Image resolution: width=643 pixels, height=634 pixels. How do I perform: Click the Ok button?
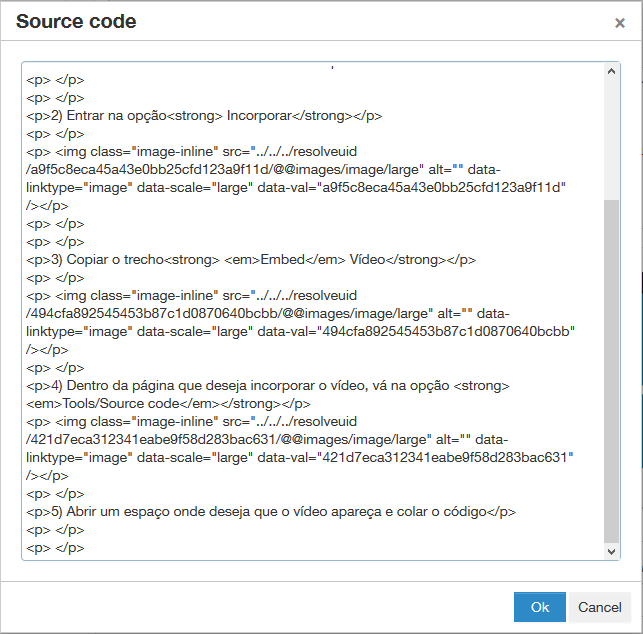pos(540,607)
